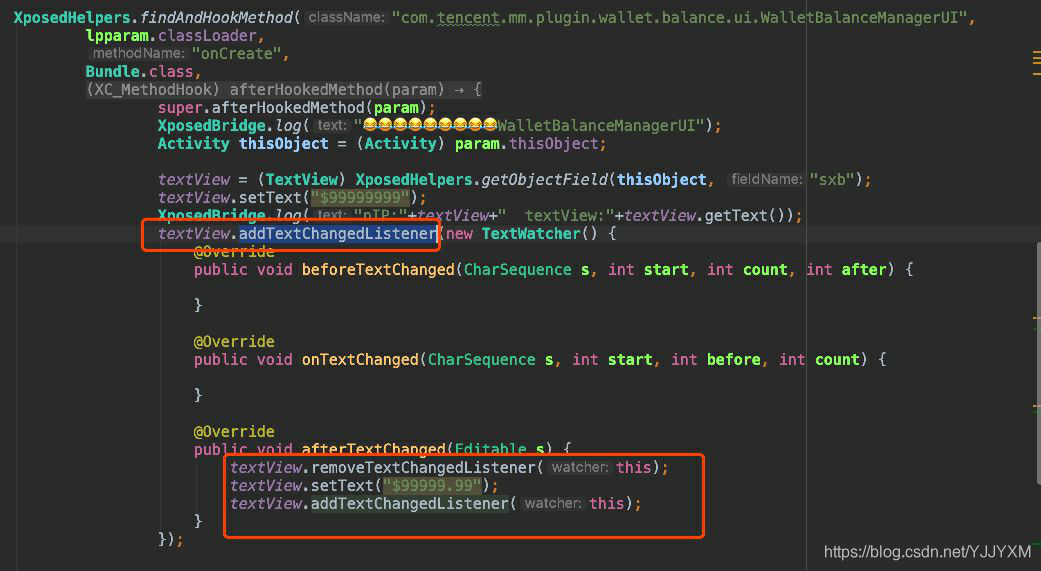Click the removeTextChangedListener call
The height and width of the screenshot is (571, 1041).
(x=423, y=467)
